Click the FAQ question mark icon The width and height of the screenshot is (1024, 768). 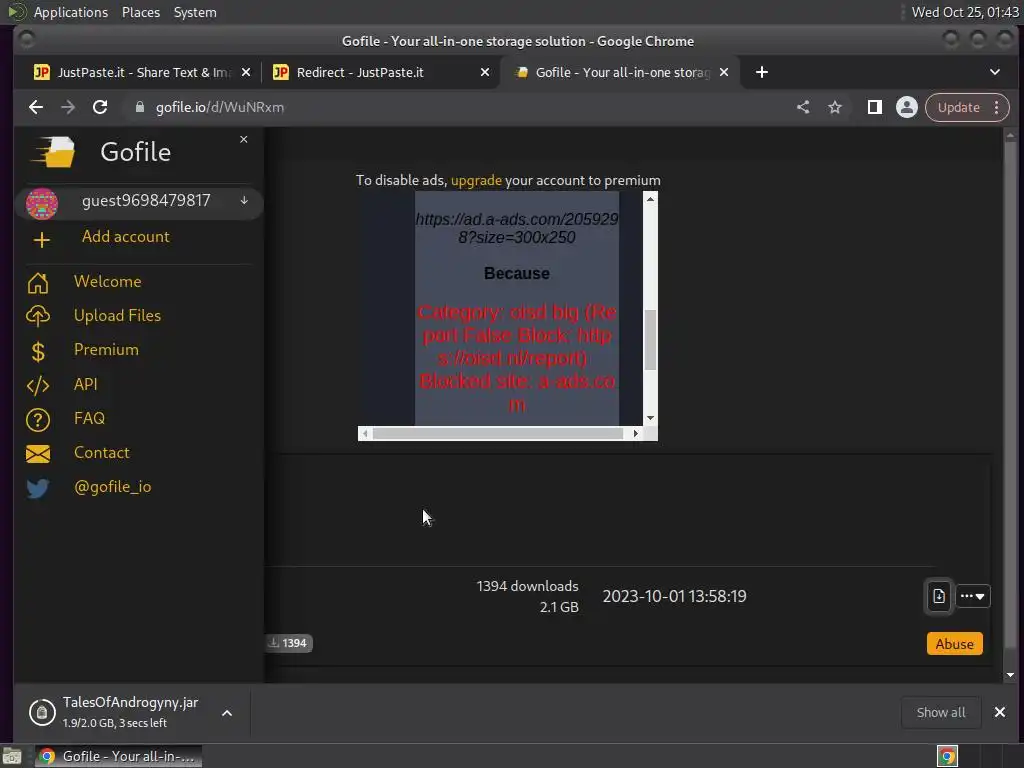pos(38,420)
